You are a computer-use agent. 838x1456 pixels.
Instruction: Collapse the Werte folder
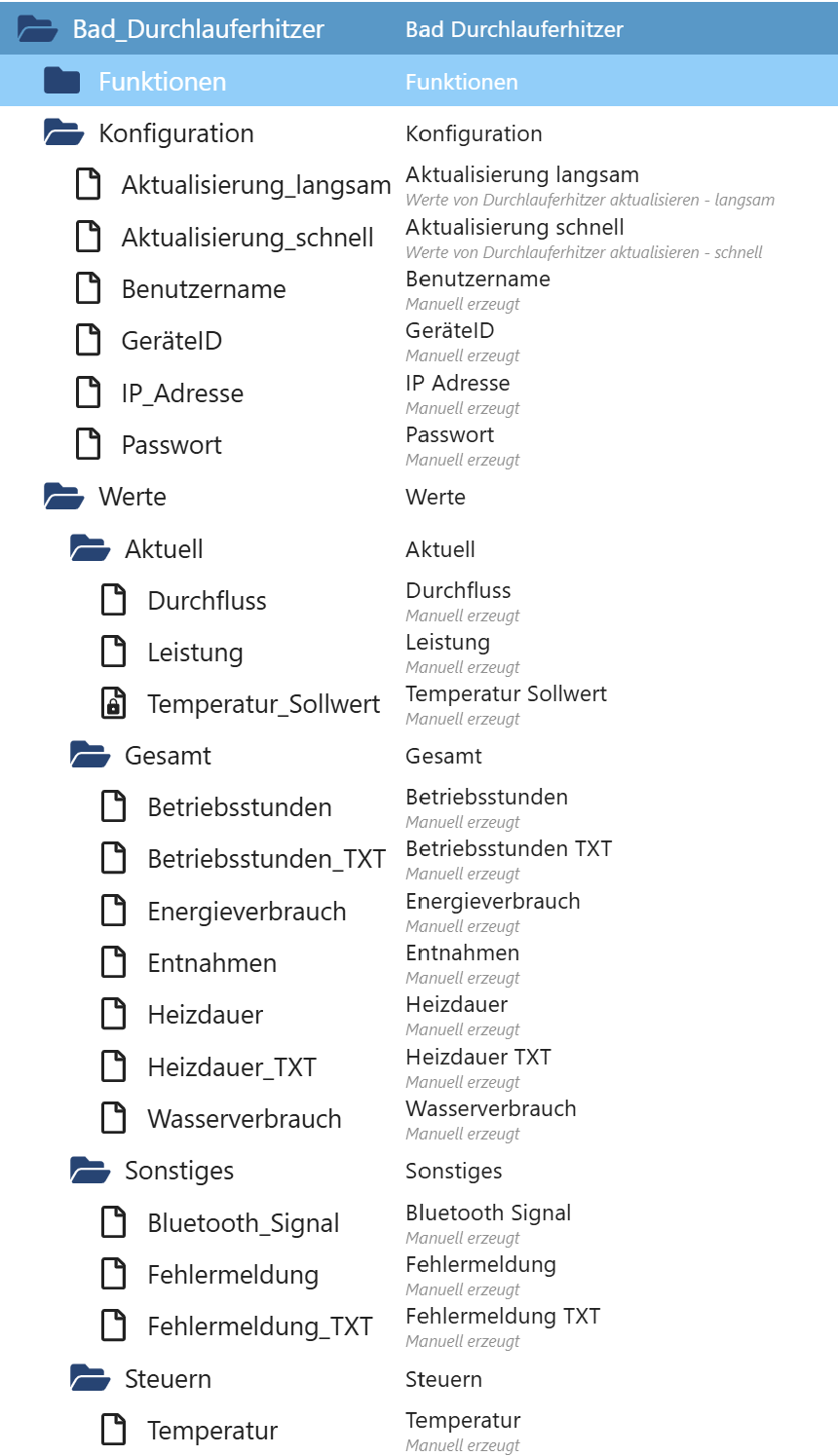click(63, 497)
